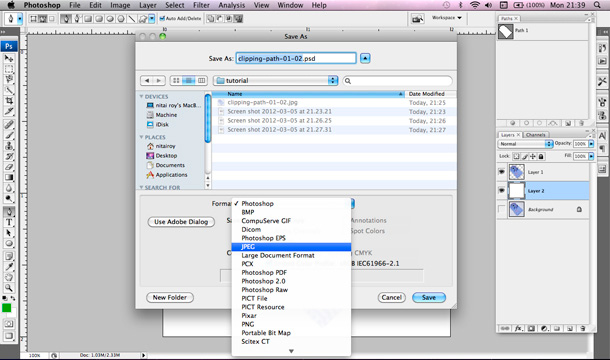Collapse the DEVICES sidebar section

coord(142,96)
